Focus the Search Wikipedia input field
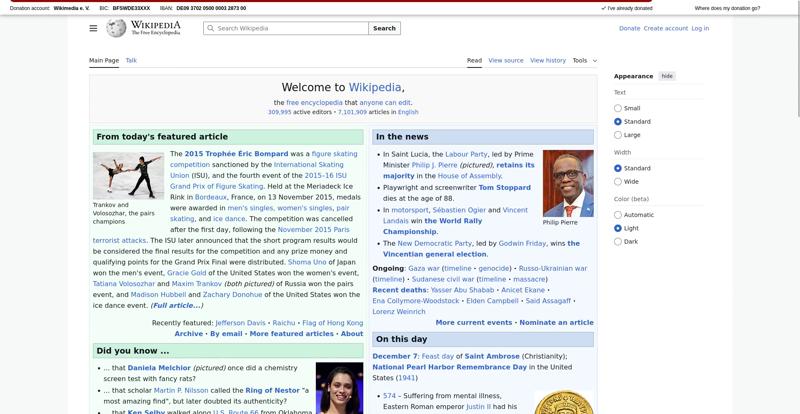Screen dimensions: 800x414 290,28
